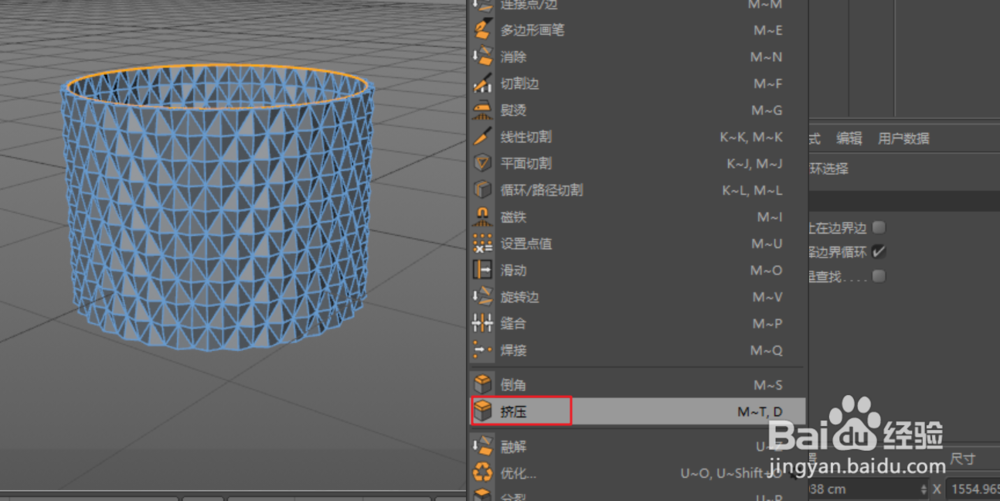Click the 挤压 extrude menu entry
This screenshot has width=1000, height=501.
pyautogui.click(x=638, y=411)
